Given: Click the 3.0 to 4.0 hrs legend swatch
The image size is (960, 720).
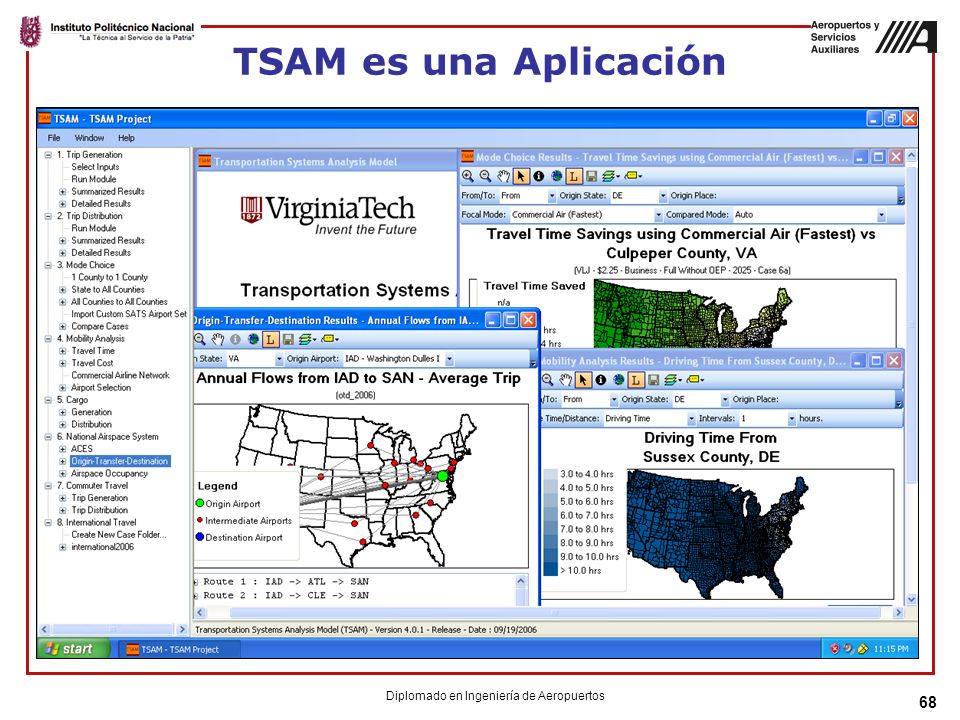Looking at the screenshot, I should pyautogui.click(x=550, y=474).
